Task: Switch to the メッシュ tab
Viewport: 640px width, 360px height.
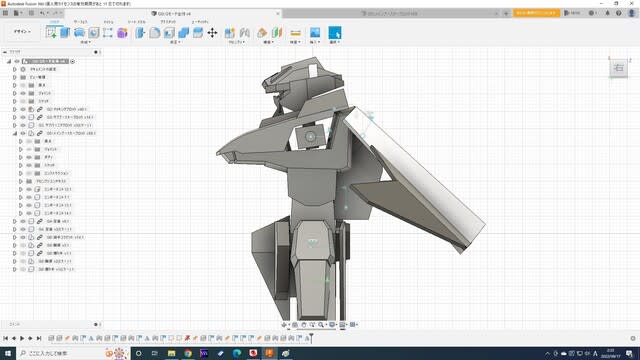Action: 109,22
